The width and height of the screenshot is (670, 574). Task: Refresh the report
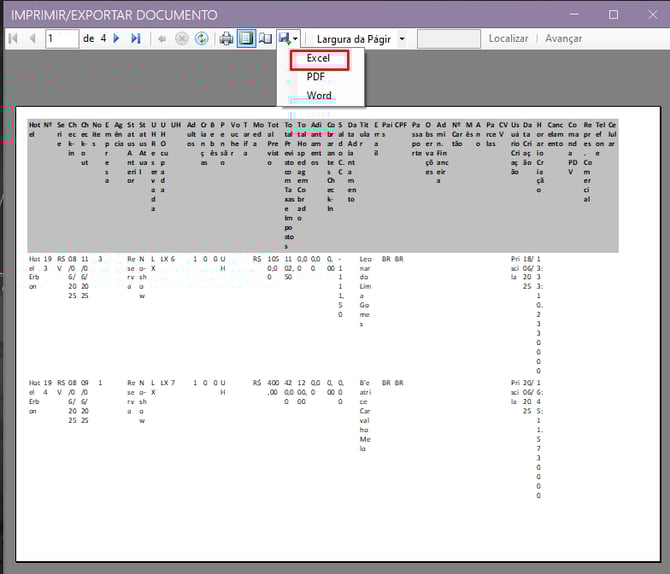pos(201,38)
